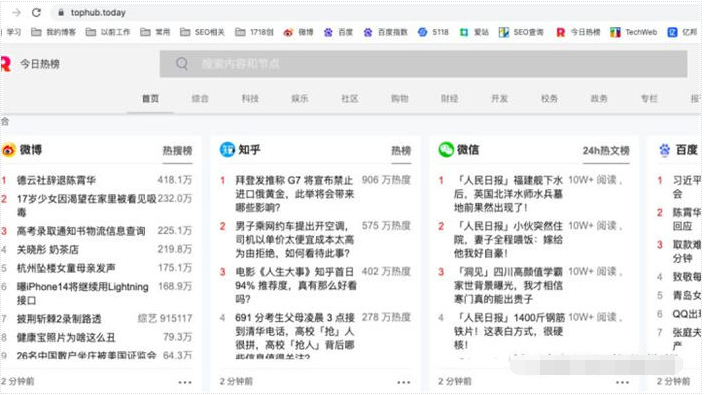This screenshot has height=395, width=704.
Task: Open the SEO相关 bookmark folder
Action: coord(202,32)
